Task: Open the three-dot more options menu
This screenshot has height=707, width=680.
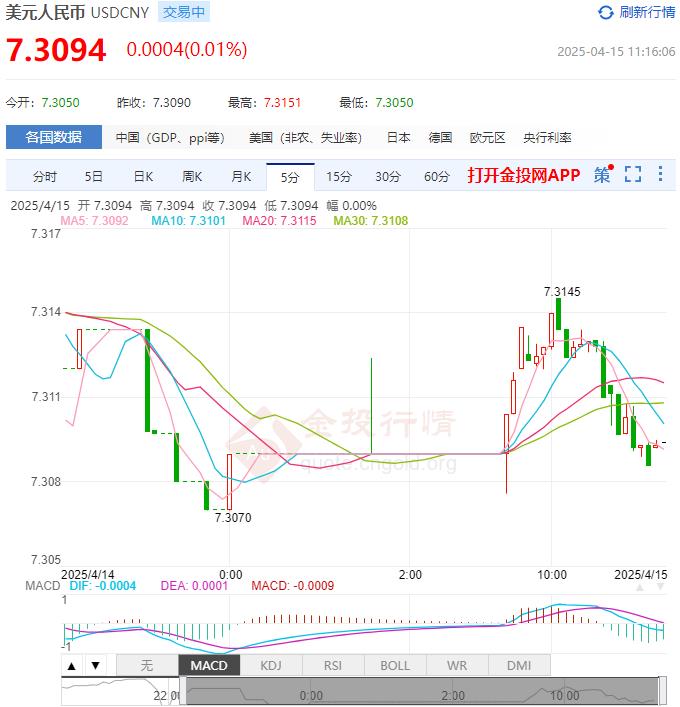Action: (x=660, y=174)
